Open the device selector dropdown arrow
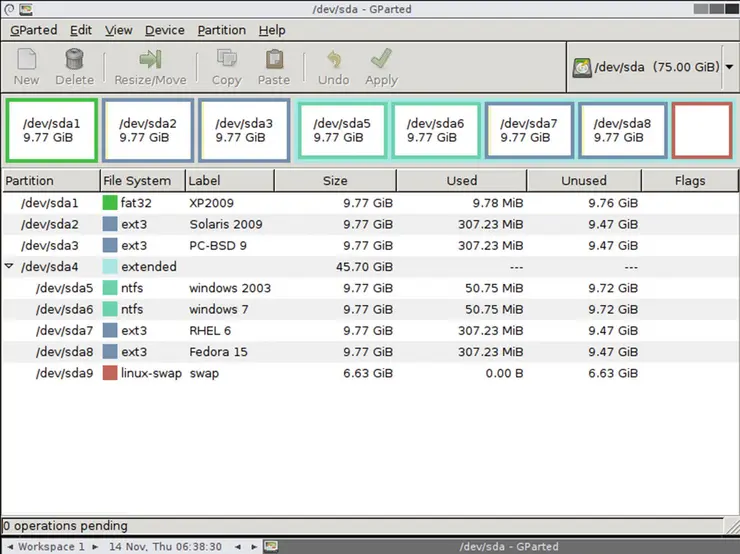This screenshot has width=740, height=554. [728, 68]
